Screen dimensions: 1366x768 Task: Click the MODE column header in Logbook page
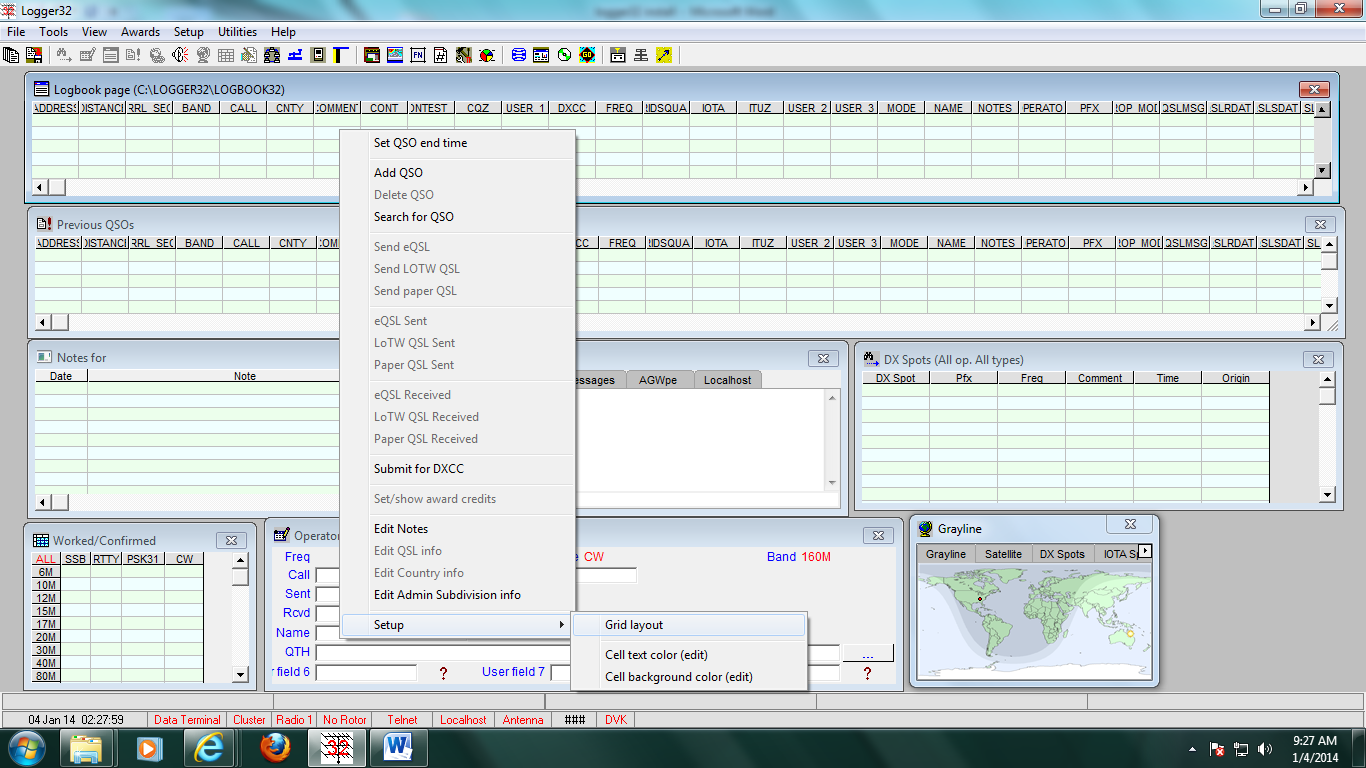[x=901, y=108]
